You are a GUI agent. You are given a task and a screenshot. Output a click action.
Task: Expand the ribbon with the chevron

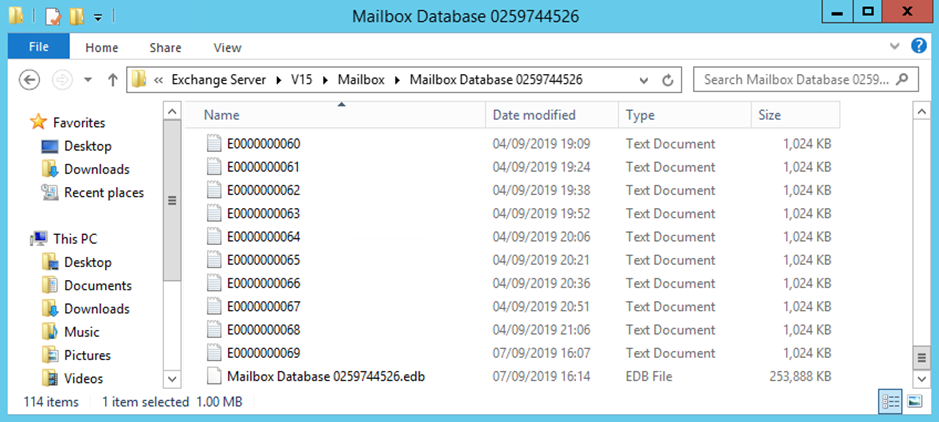coord(895,46)
